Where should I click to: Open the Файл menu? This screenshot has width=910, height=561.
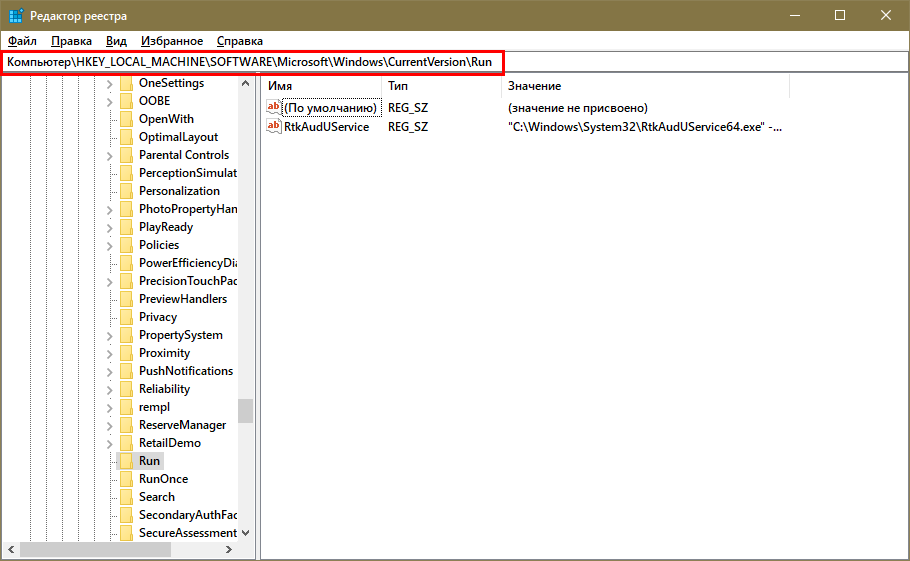22,41
